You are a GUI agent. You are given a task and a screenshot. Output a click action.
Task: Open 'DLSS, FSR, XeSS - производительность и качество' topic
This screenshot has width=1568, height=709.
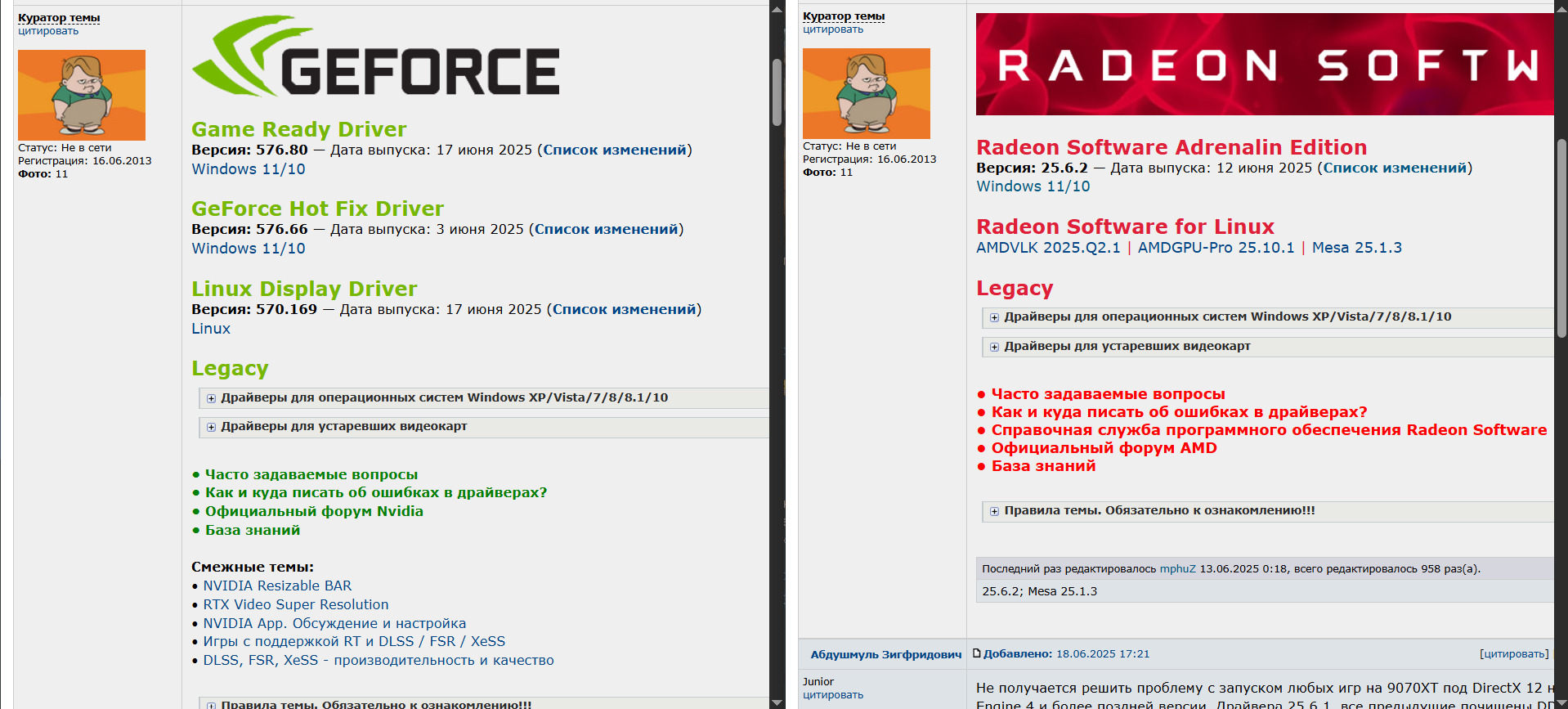[379, 660]
